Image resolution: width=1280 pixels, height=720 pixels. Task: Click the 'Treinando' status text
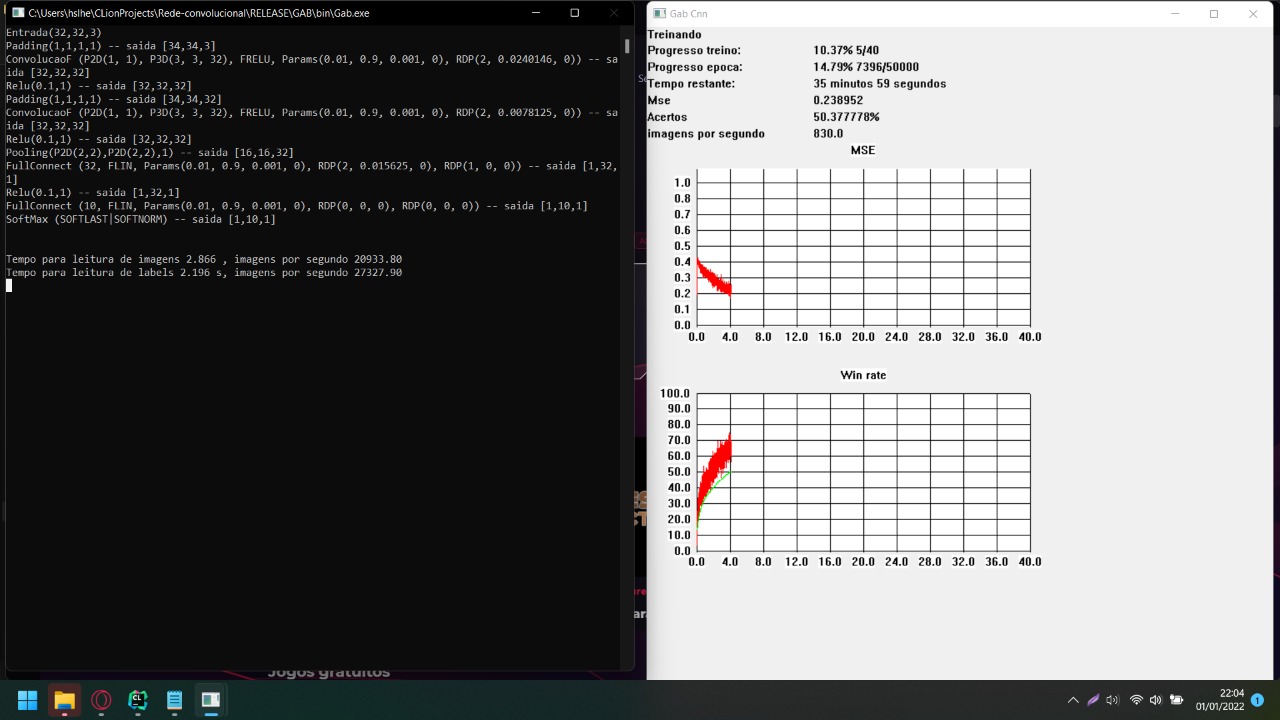tap(675, 34)
